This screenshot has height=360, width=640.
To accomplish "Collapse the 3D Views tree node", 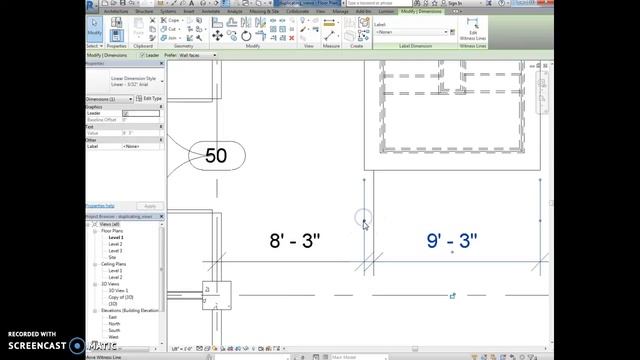I will (x=95, y=284).
